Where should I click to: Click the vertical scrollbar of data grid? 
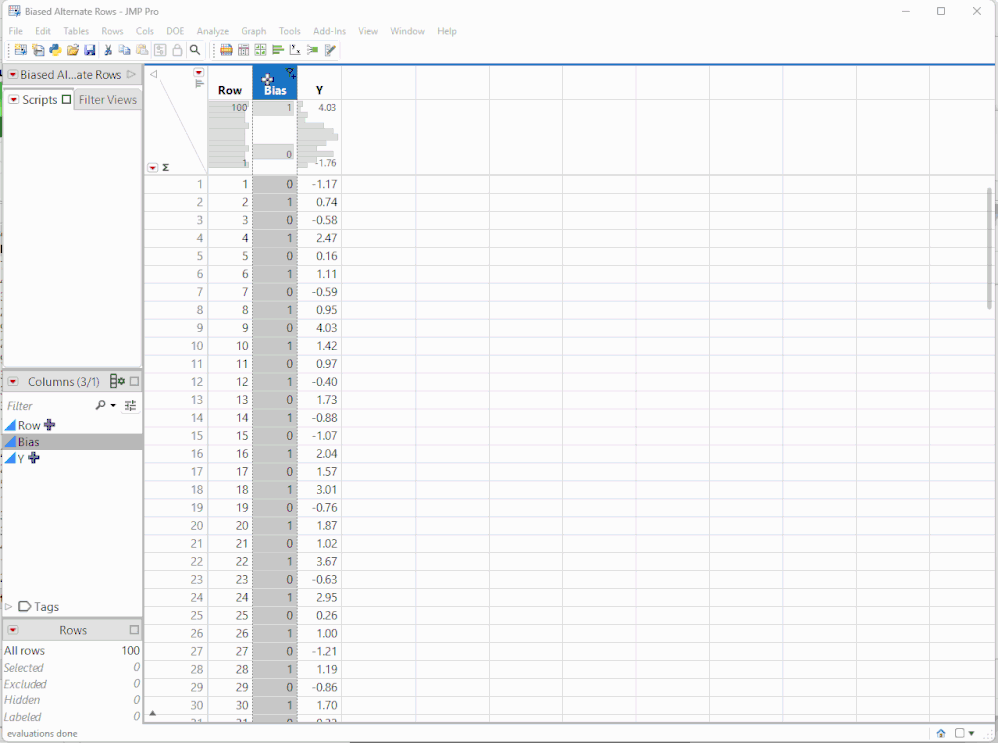(990, 248)
